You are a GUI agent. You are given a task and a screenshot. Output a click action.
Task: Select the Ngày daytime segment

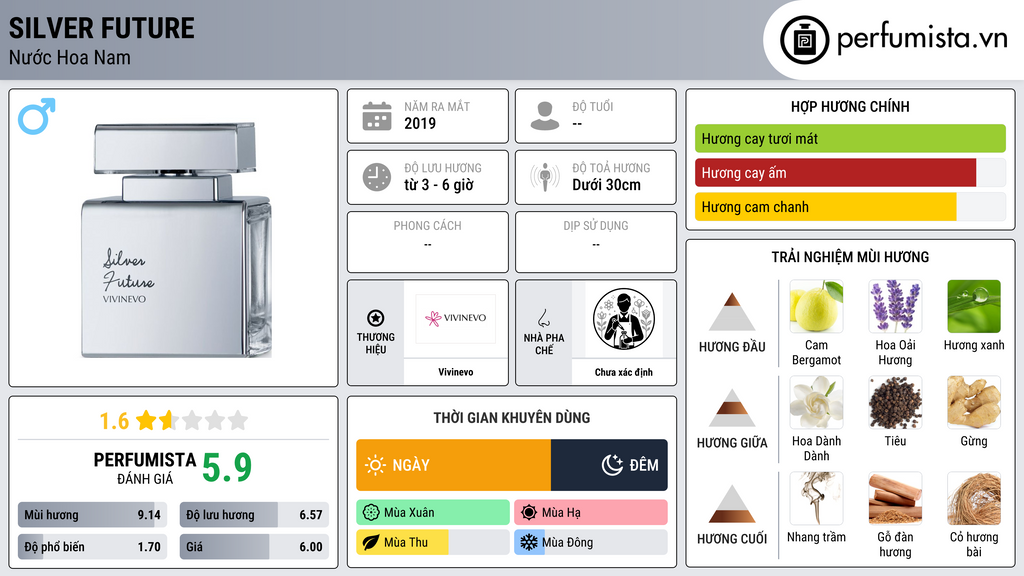pos(453,465)
